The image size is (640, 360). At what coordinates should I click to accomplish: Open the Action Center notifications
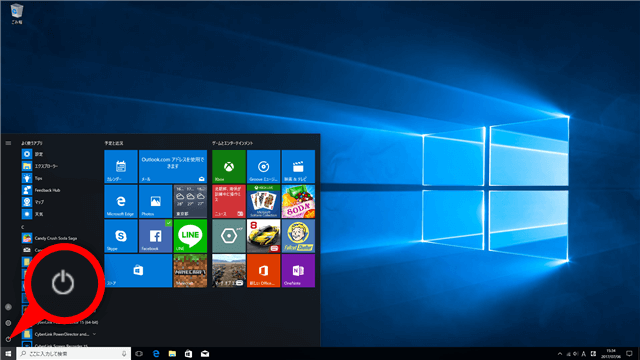(x=629, y=353)
